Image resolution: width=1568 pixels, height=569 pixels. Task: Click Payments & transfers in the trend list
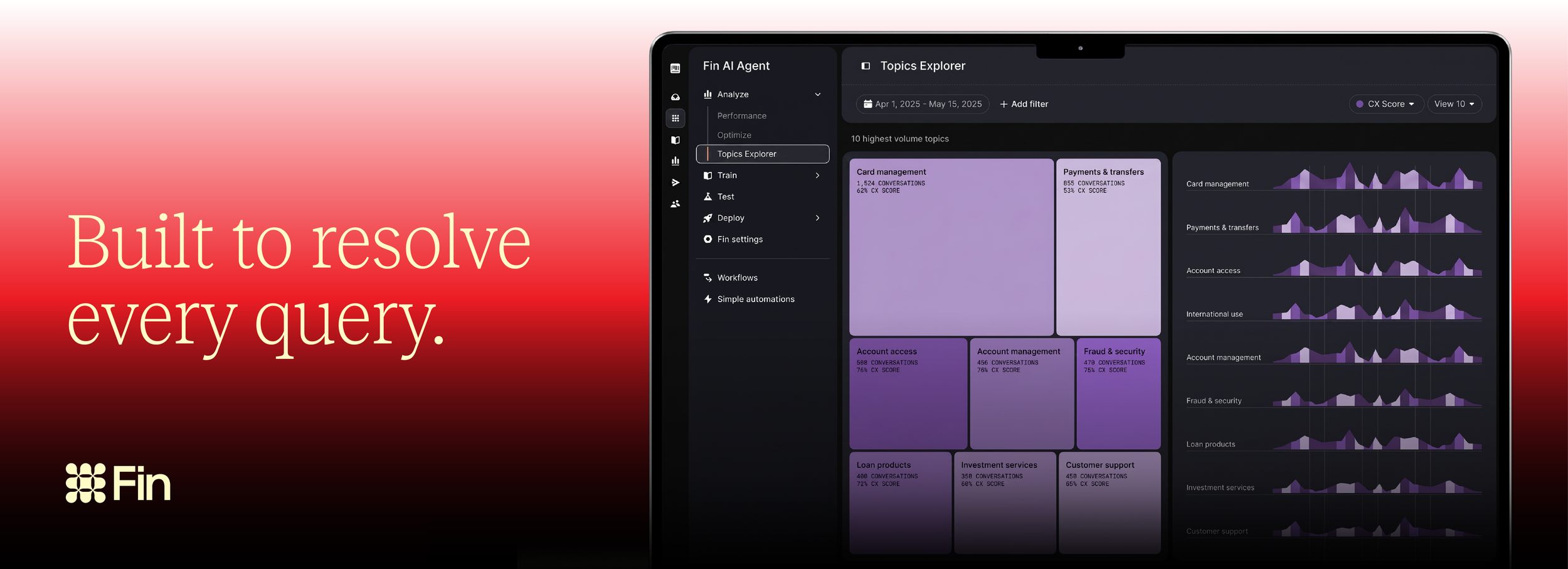[x=1222, y=228]
